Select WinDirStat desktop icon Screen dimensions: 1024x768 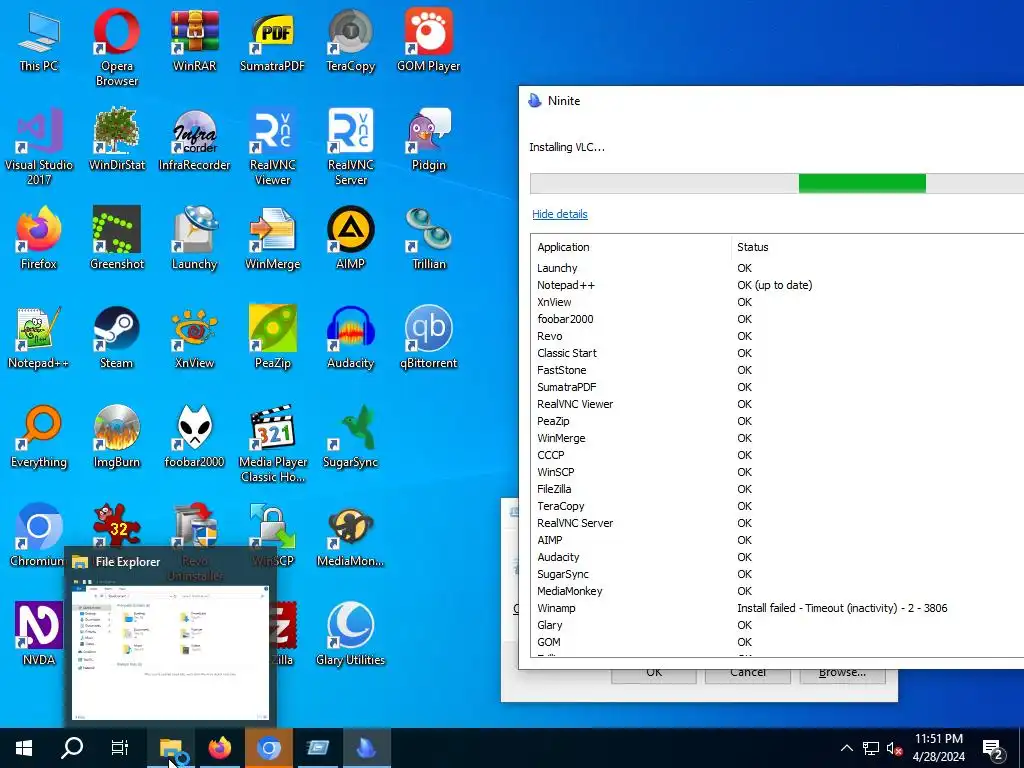pos(116,140)
